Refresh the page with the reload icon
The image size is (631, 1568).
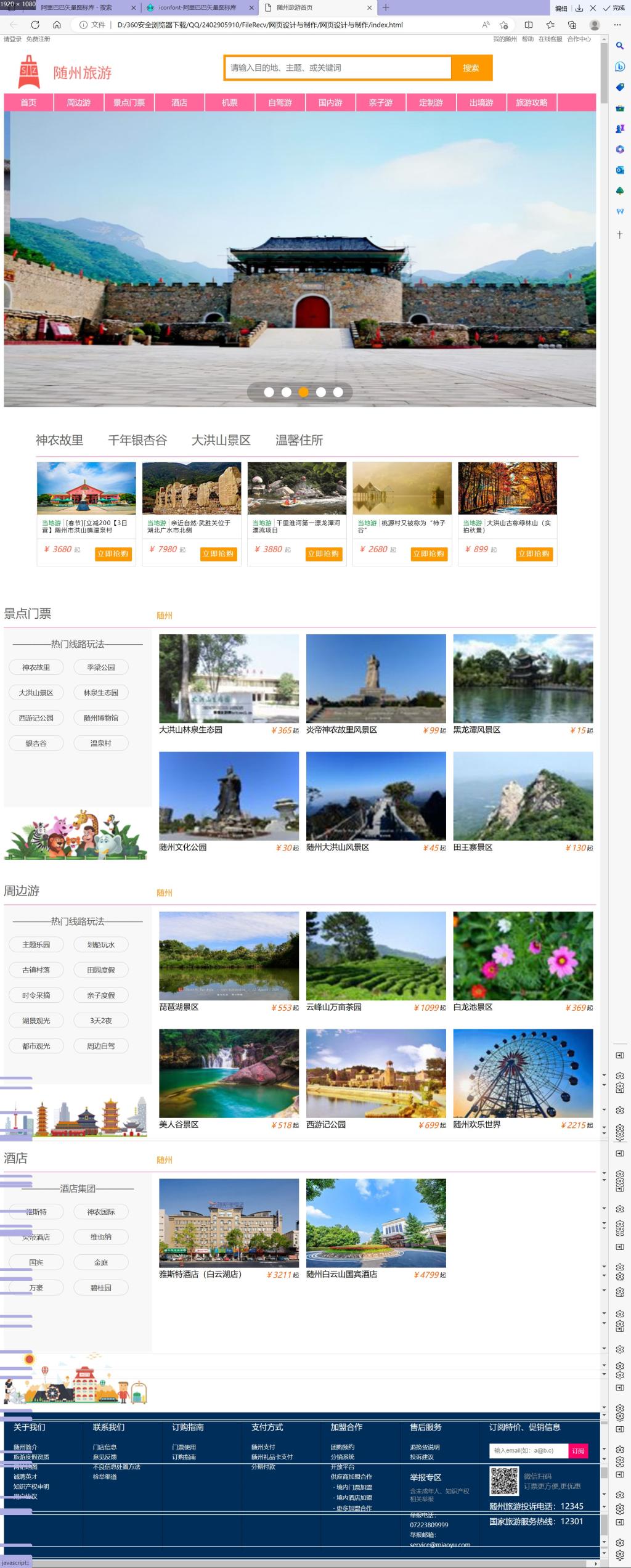click(35, 25)
